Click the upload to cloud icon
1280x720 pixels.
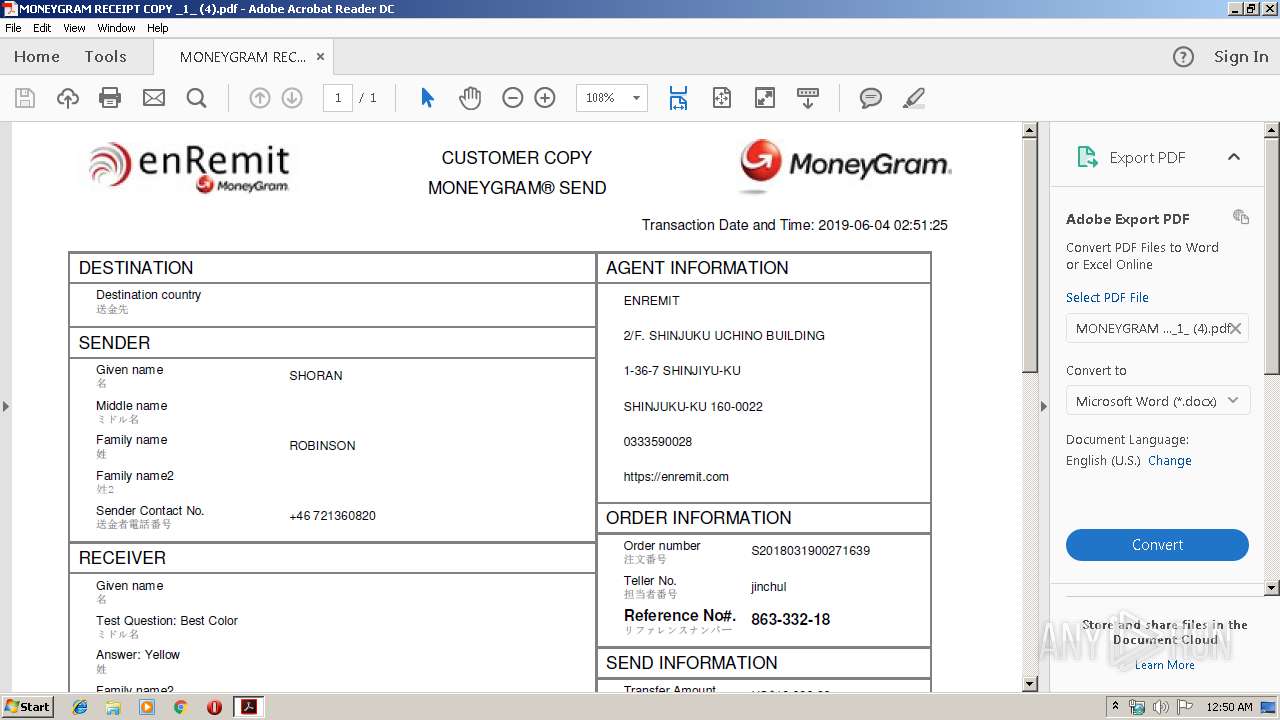click(68, 98)
